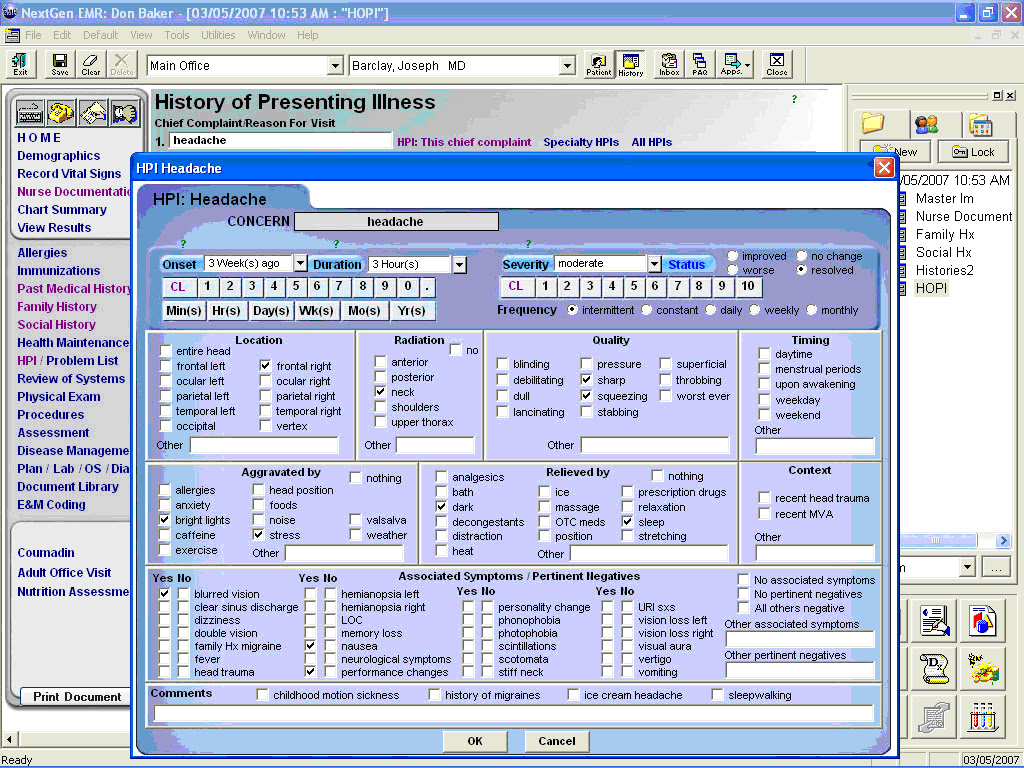The height and width of the screenshot is (768, 1024).
Task: Click the Cancel button in HPI dialog
Action: click(556, 741)
